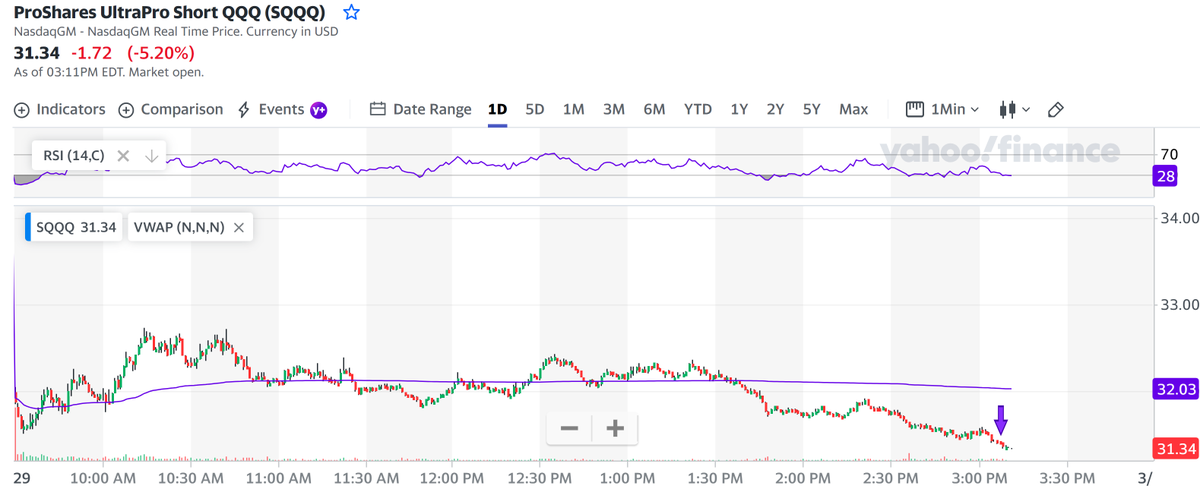Select the 6M time range

(654, 109)
